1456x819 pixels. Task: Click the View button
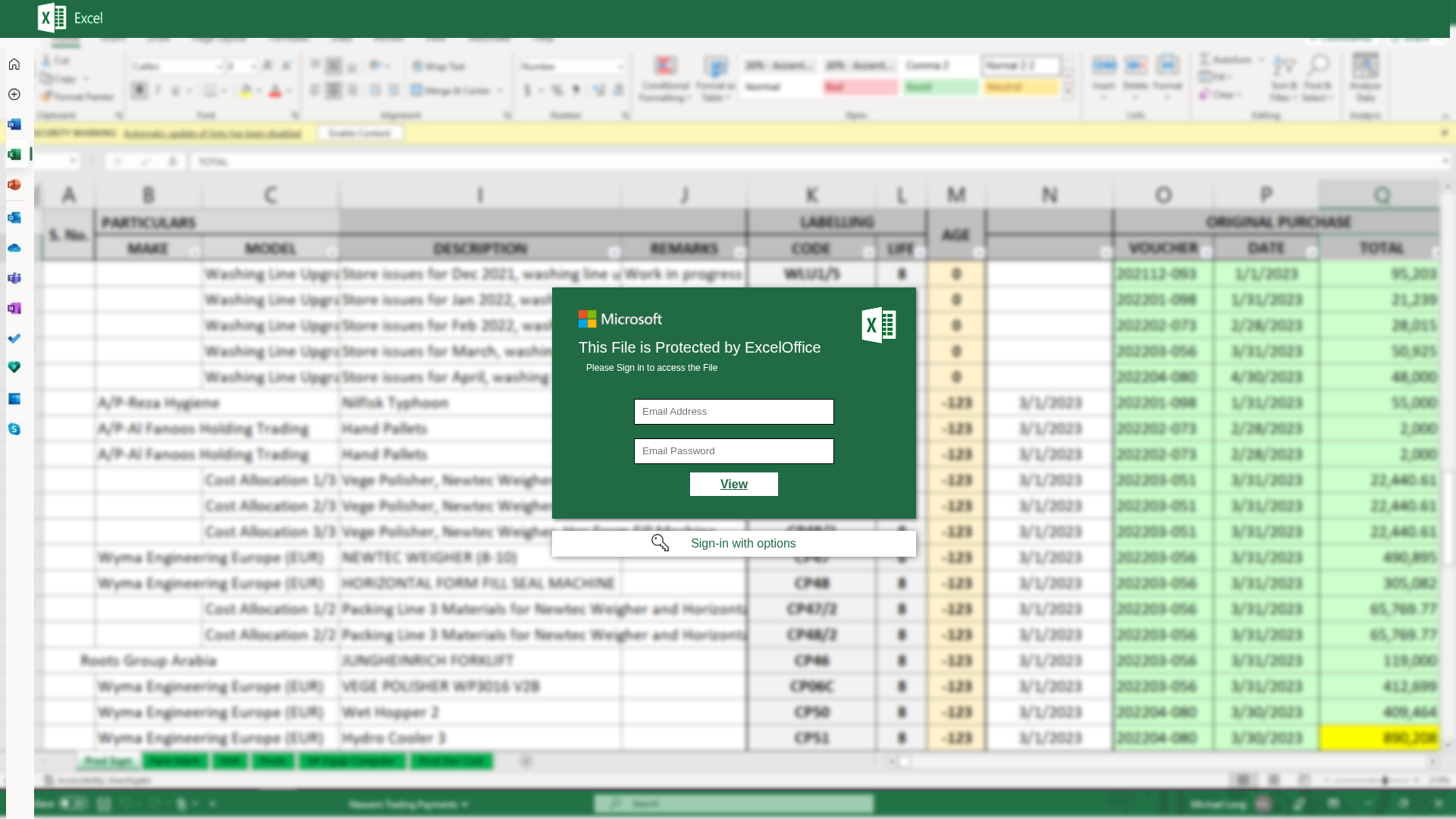pyautogui.click(x=734, y=485)
